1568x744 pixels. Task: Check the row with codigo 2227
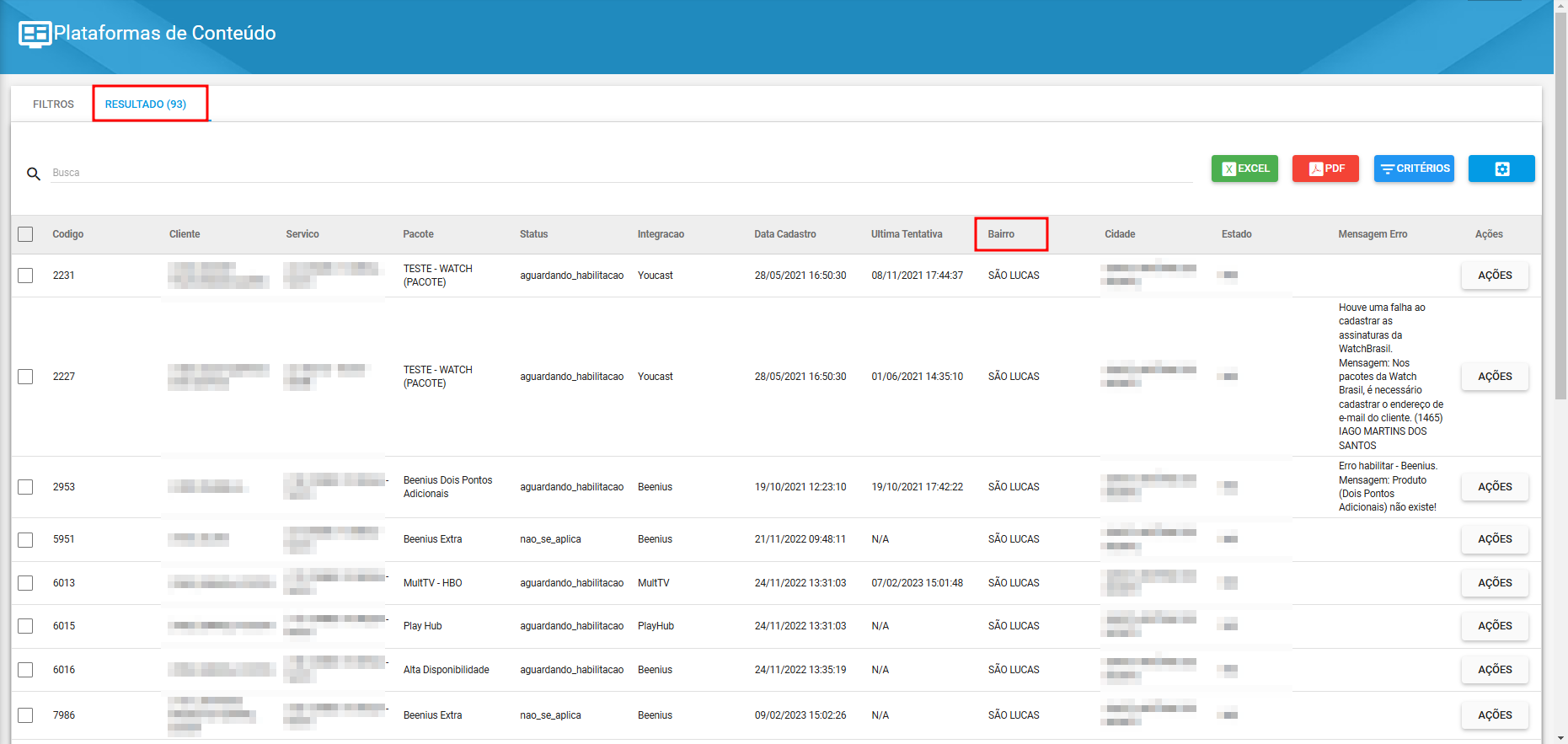pyautogui.click(x=25, y=377)
